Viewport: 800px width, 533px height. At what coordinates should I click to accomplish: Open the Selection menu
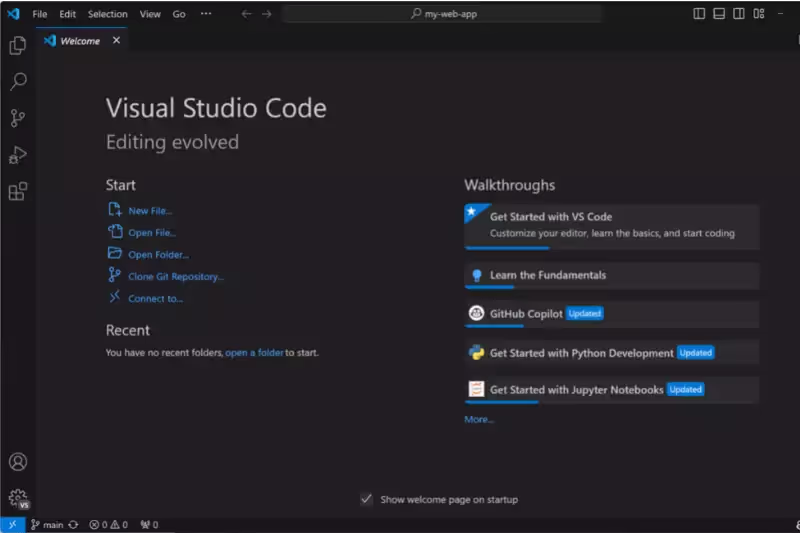(108, 14)
